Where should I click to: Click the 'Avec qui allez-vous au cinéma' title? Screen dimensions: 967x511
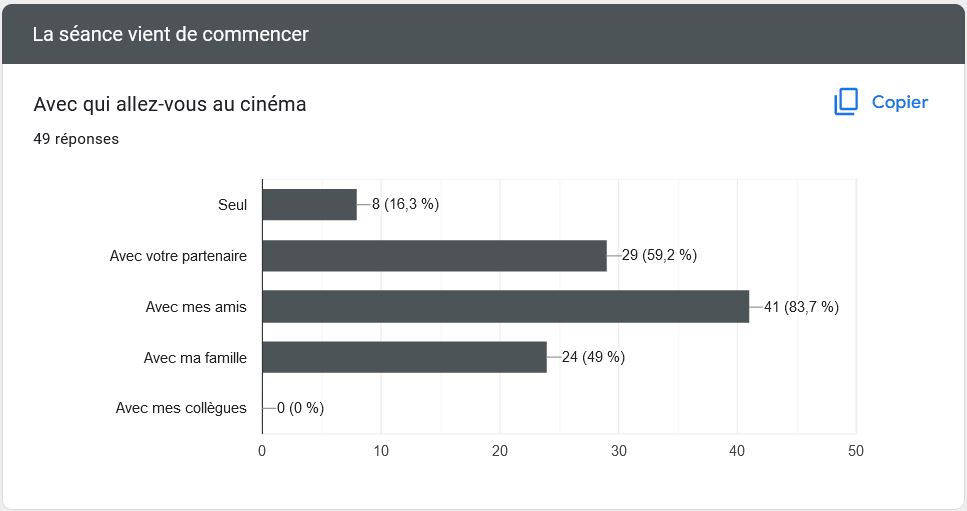coord(170,104)
